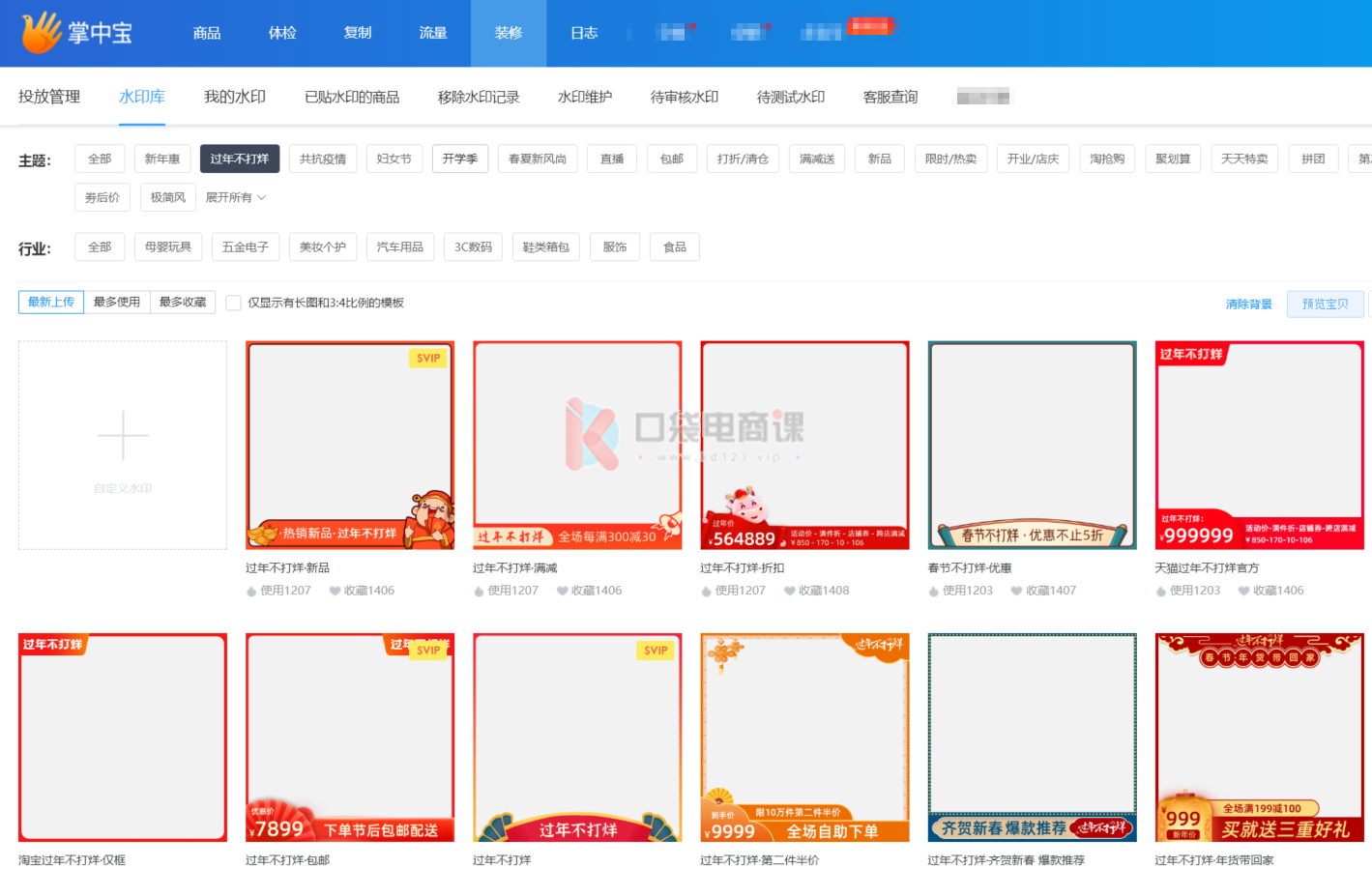Click the 预览宝贝 button
Screen dimensions: 1372x869
click(1325, 304)
